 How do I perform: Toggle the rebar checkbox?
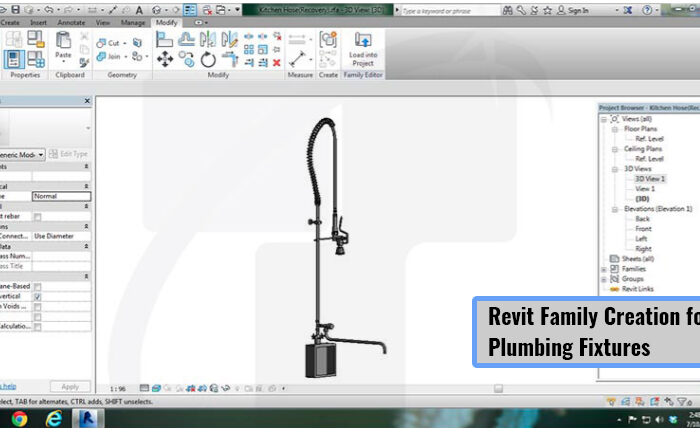point(38,217)
